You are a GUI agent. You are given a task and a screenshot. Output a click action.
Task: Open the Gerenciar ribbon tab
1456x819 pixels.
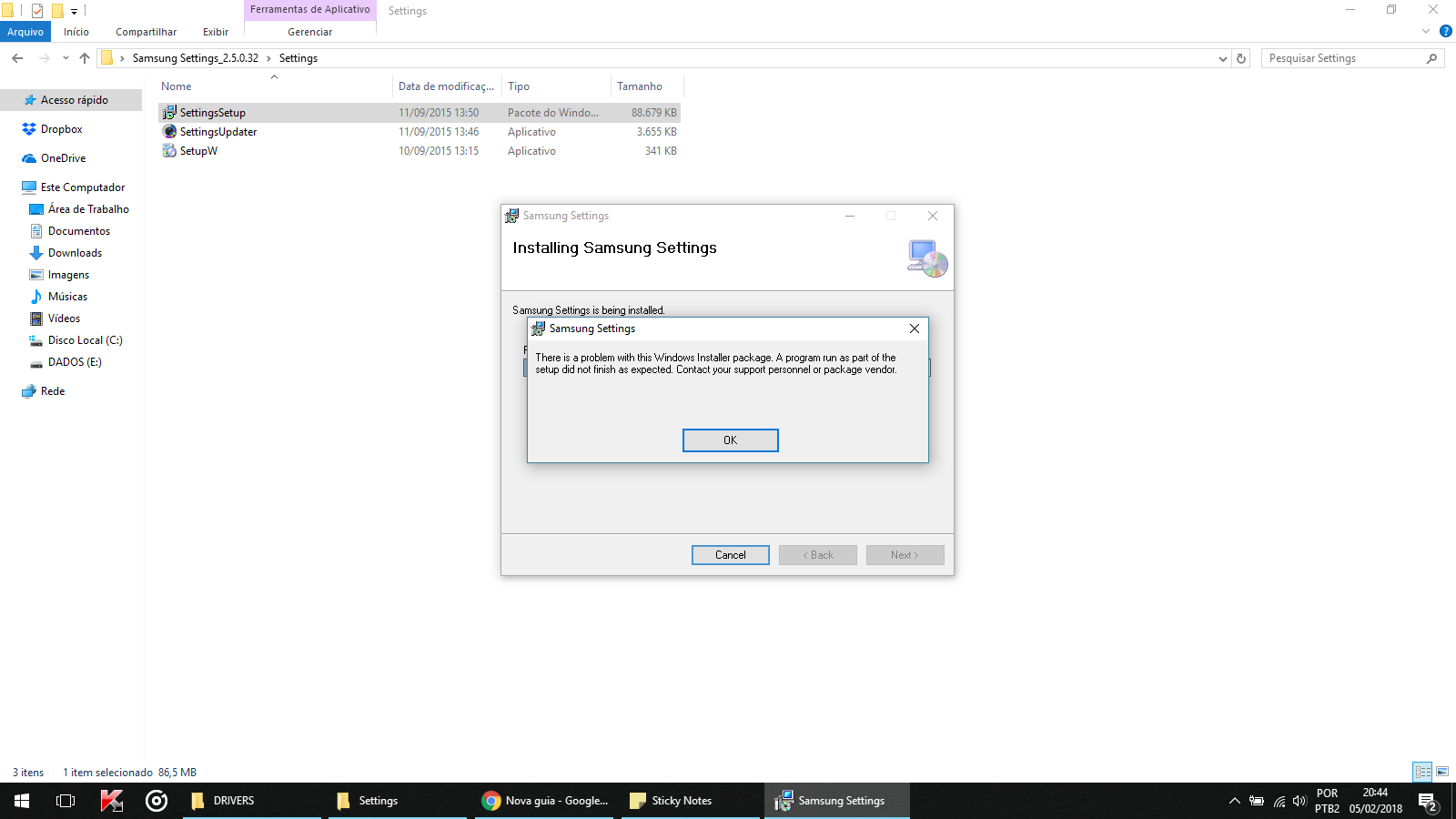point(310,32)
